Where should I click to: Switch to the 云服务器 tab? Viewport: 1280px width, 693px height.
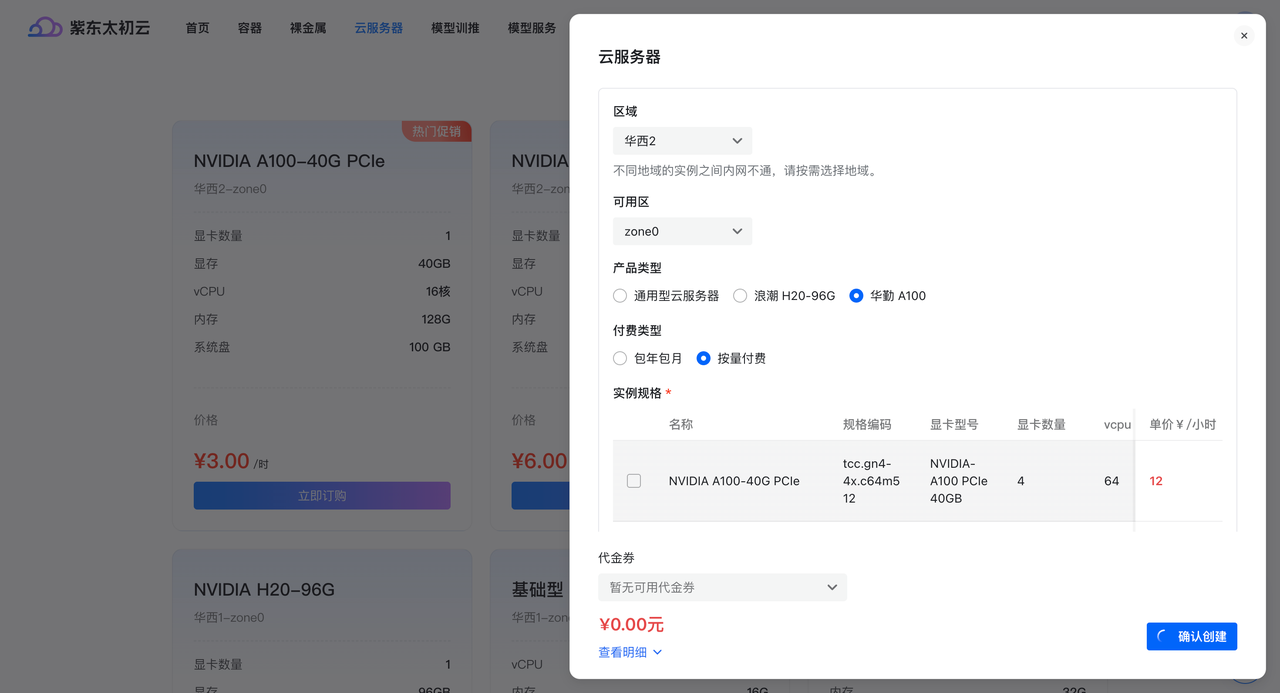(x=377, y=28)
